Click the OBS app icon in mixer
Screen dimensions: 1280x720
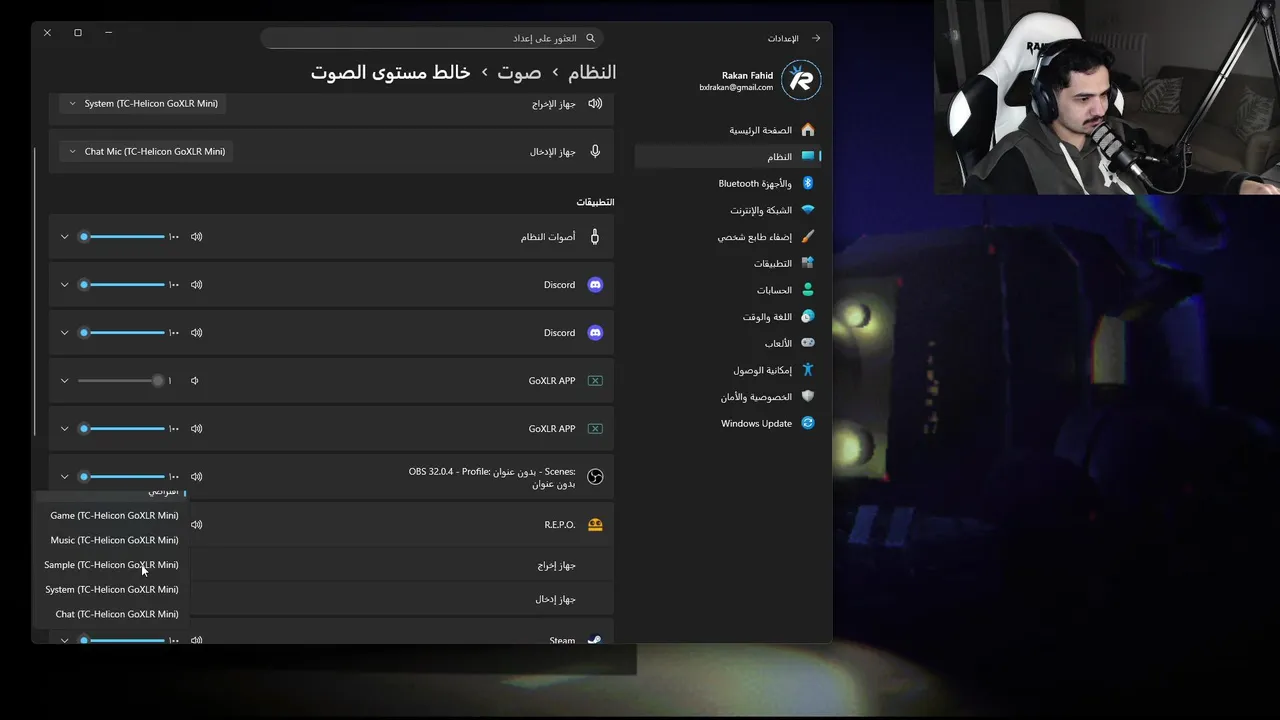pyautogui.click(x=595, y=477)
